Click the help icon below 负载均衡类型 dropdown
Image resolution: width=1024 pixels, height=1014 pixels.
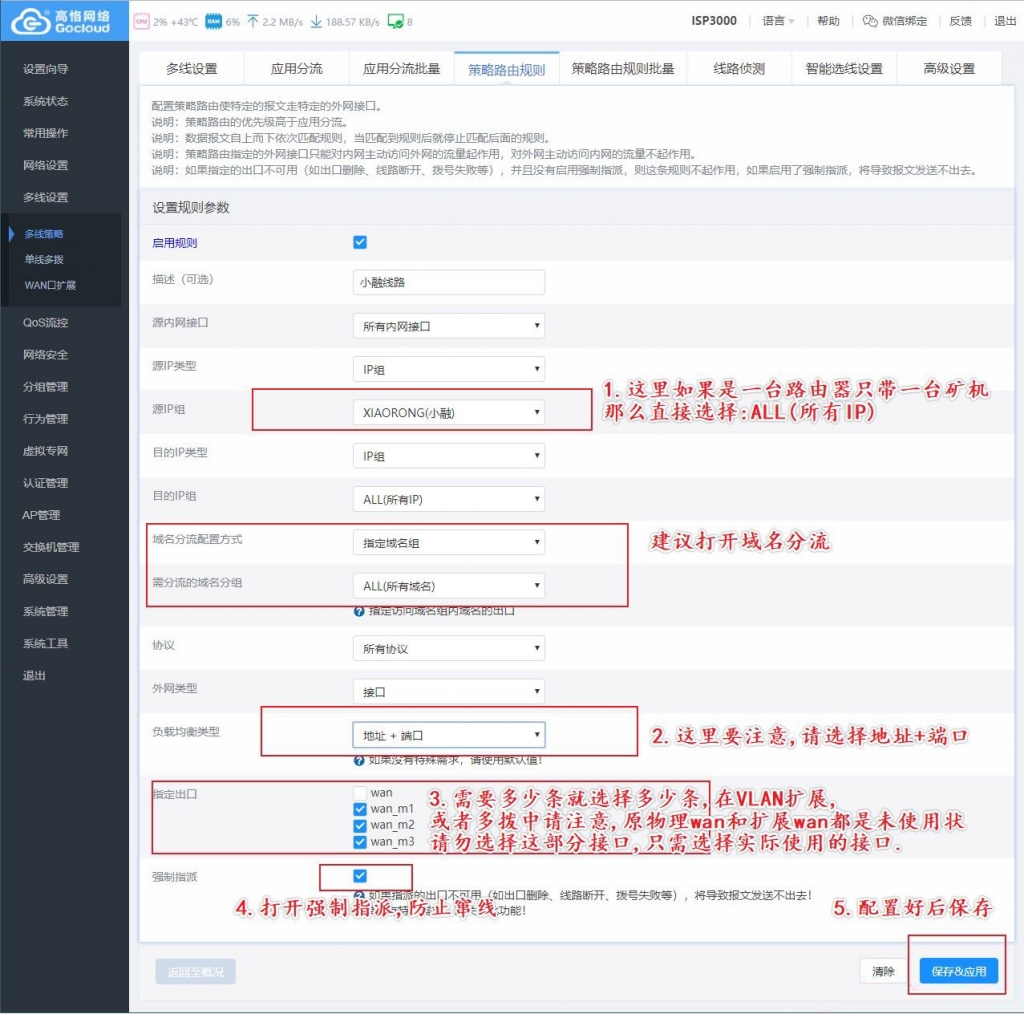[x=359, y=761]
